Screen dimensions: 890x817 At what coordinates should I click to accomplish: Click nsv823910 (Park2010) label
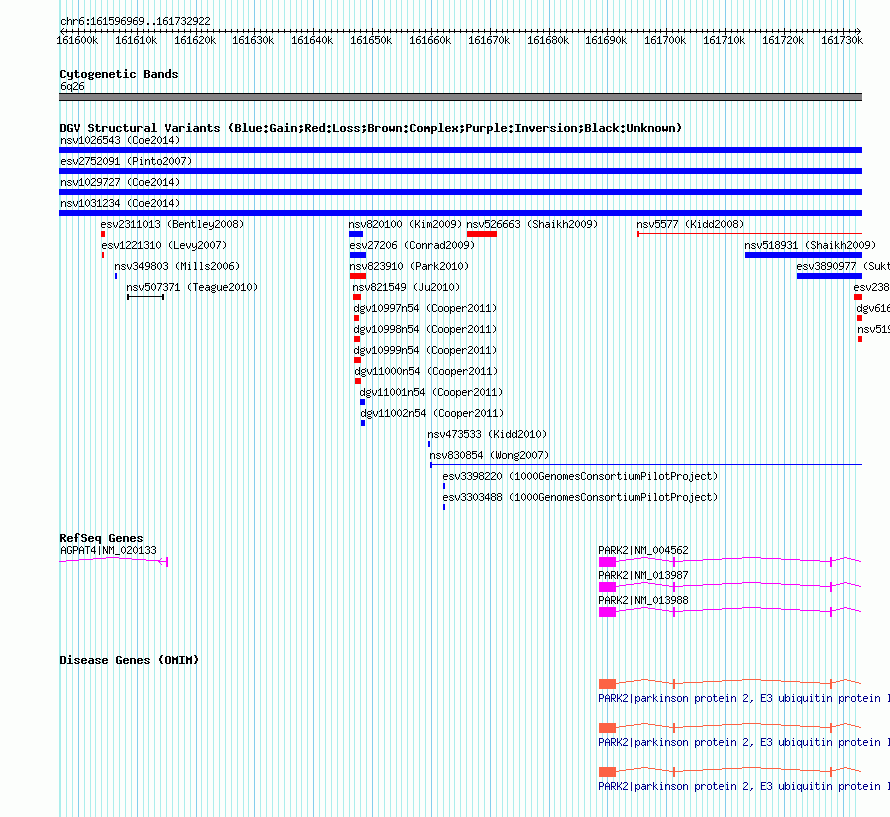point(409,266)
